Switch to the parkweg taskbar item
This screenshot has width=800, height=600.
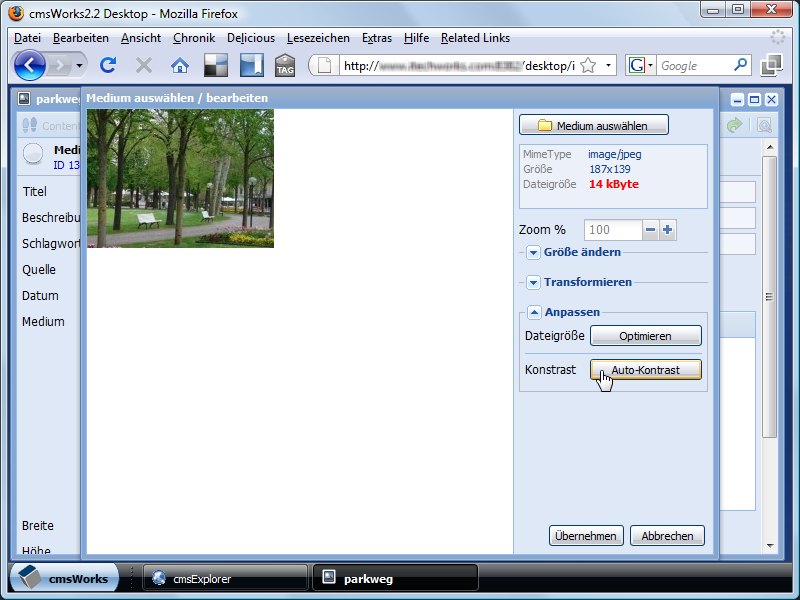[x=395, y=579]
